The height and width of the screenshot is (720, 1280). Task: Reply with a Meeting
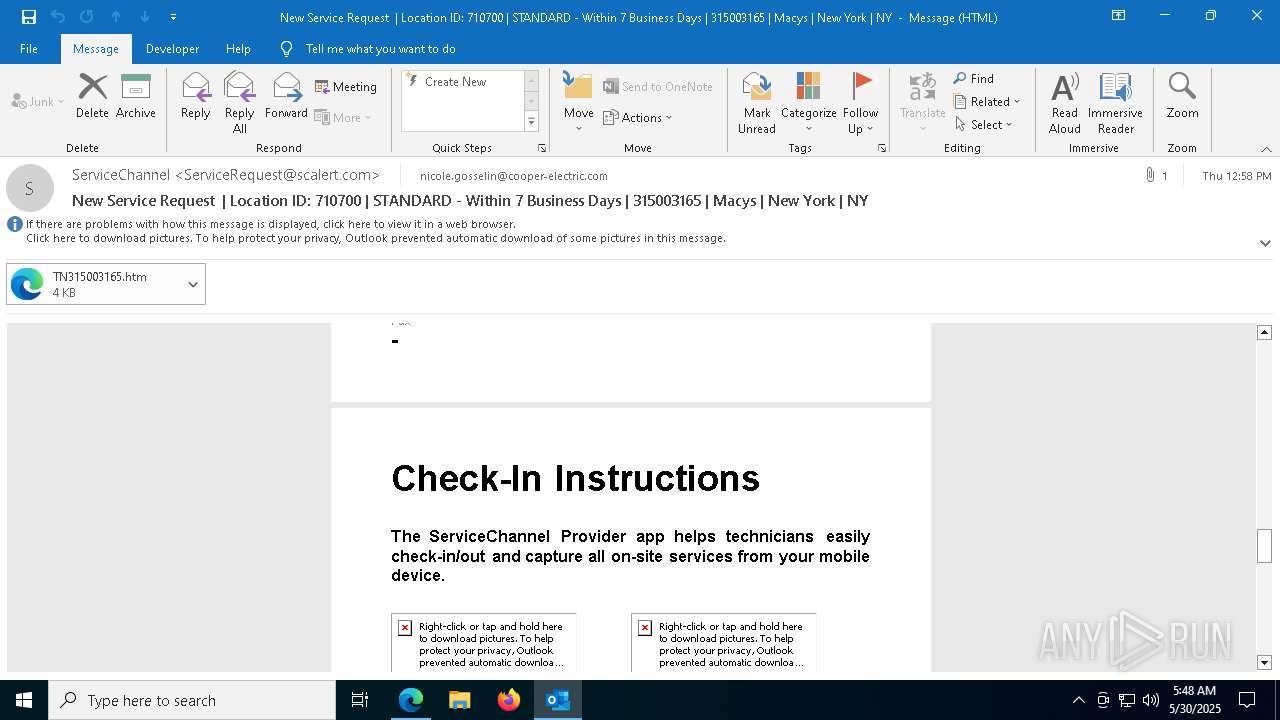346,87
